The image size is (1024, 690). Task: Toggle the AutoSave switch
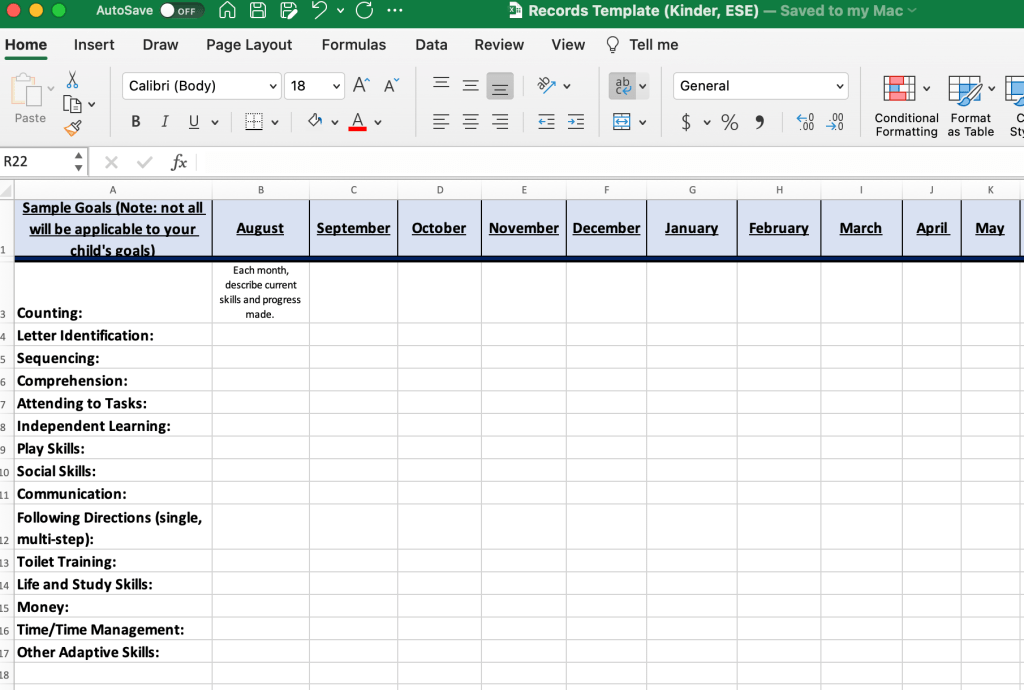coord(182,11)
